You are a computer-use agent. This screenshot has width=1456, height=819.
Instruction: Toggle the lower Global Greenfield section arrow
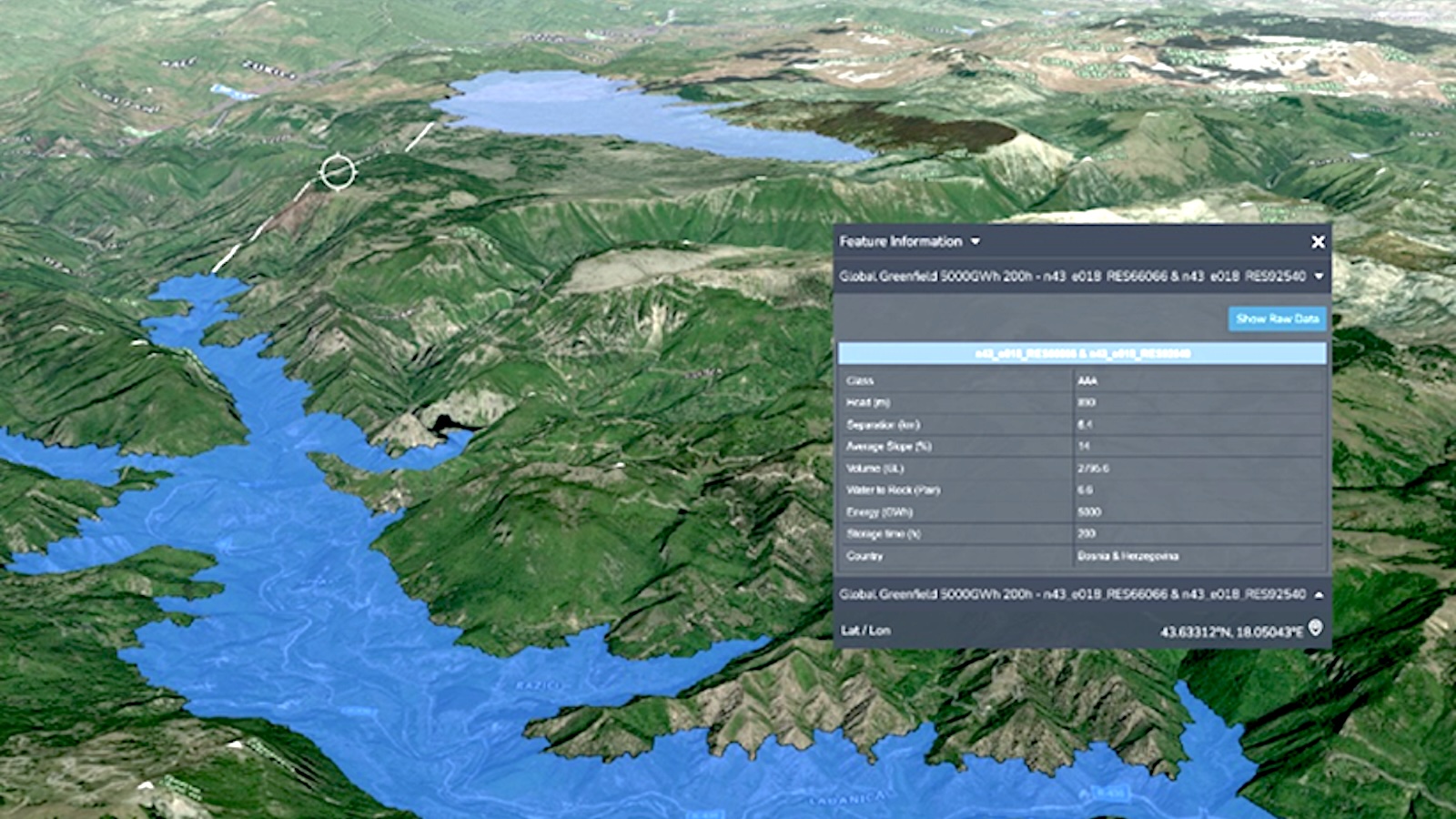coord(1319,594)
